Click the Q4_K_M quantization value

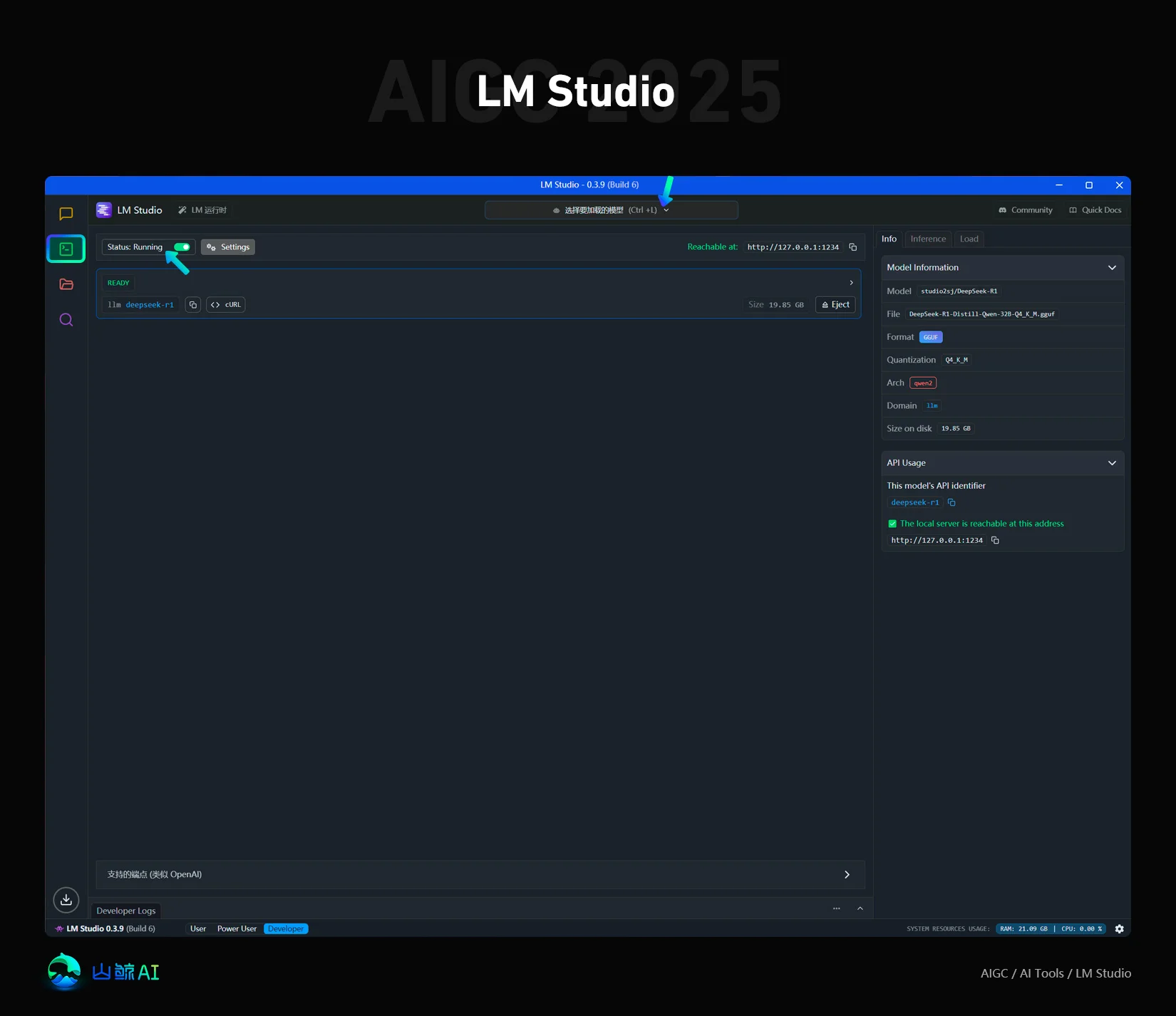coord(956,360)
